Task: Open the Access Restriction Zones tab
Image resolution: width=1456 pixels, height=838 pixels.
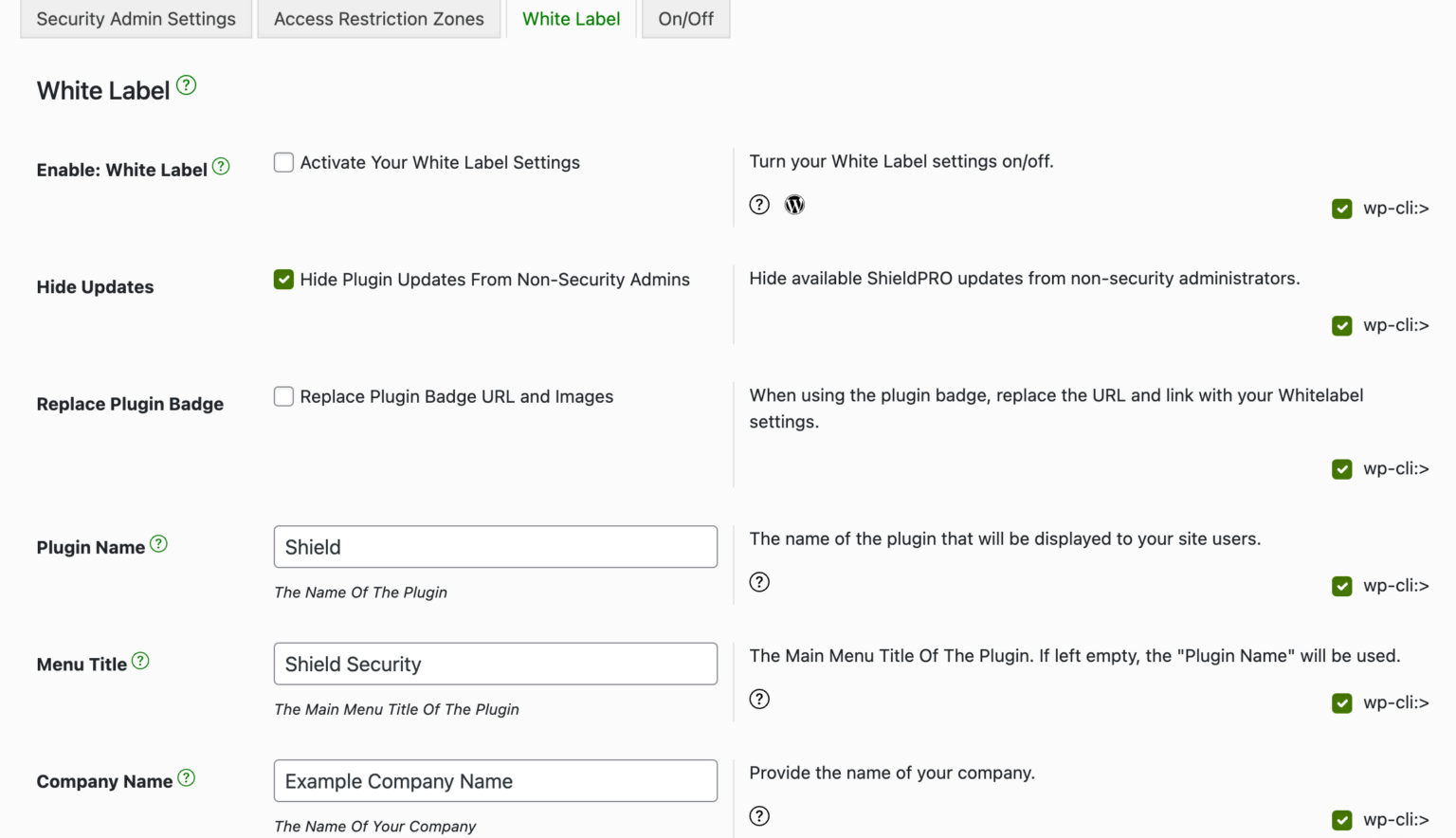Action: [378, 19]
